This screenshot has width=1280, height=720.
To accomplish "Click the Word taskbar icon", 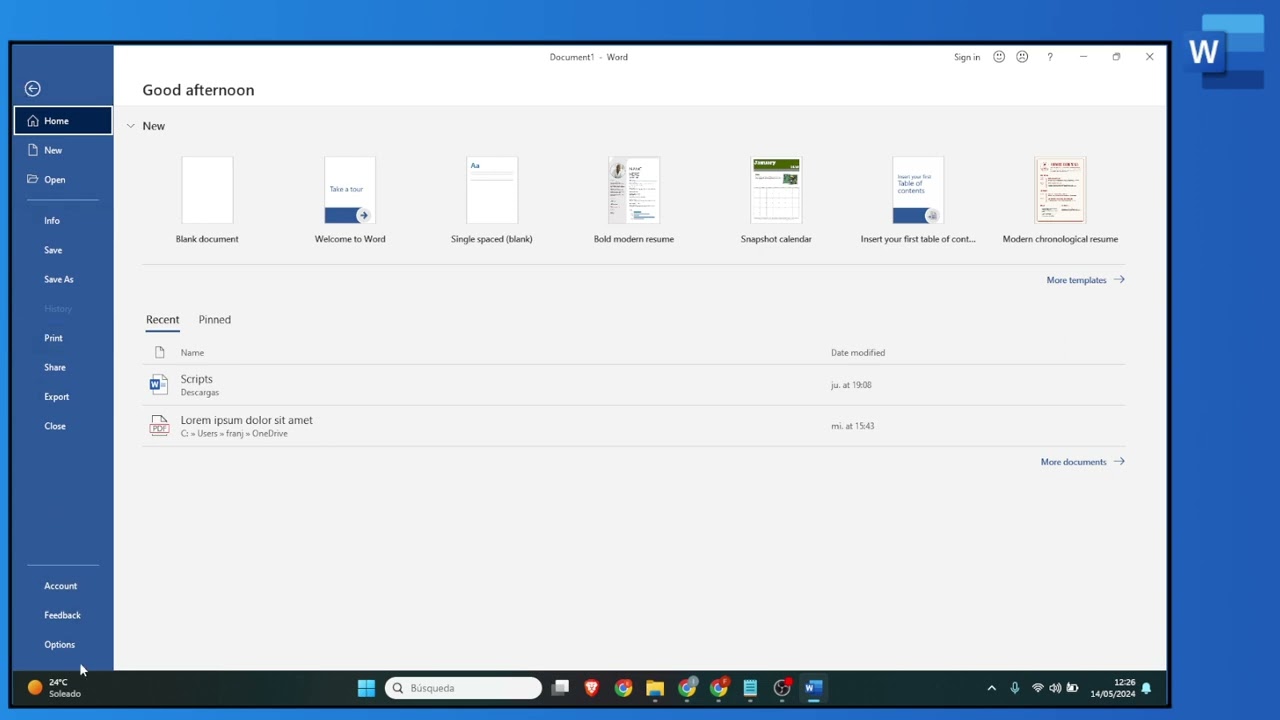I will coord(813,688).
